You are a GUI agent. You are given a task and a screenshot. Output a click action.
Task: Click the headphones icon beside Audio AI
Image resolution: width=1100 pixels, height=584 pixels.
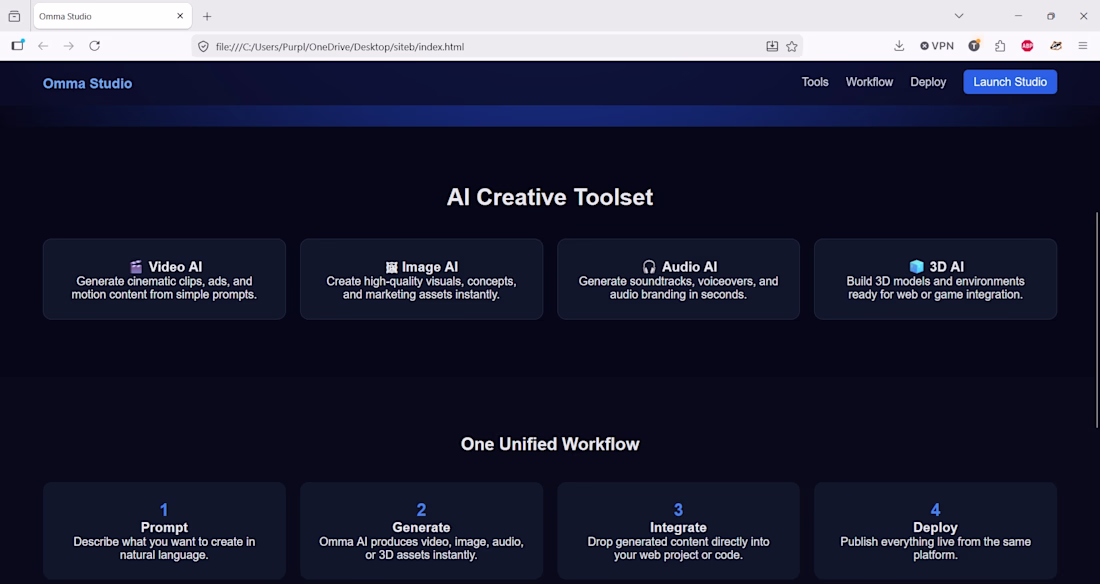(649, 267)
